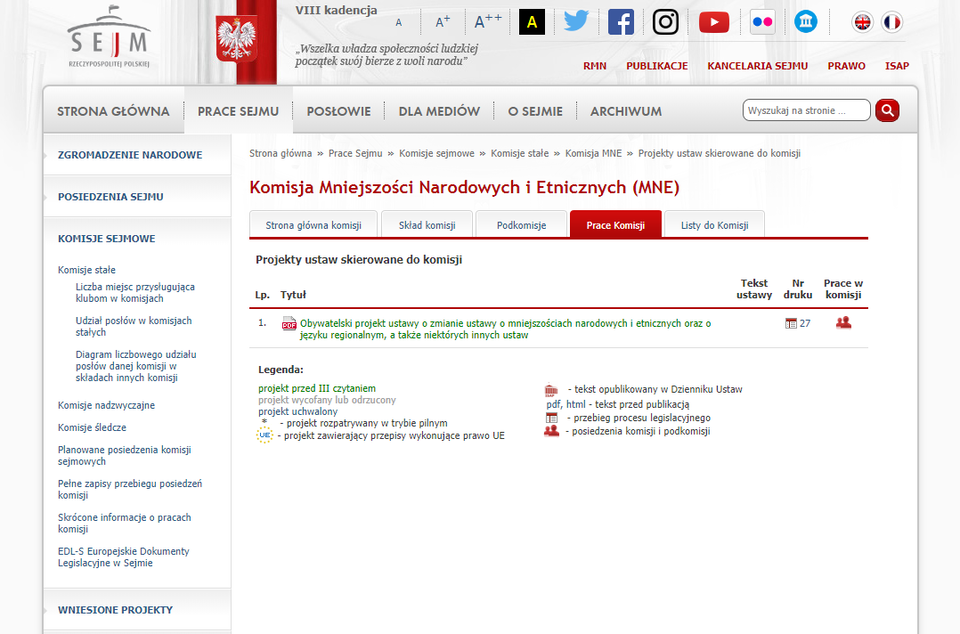
Task: Toggle high contrast with the black A icon
Action: 531,21
